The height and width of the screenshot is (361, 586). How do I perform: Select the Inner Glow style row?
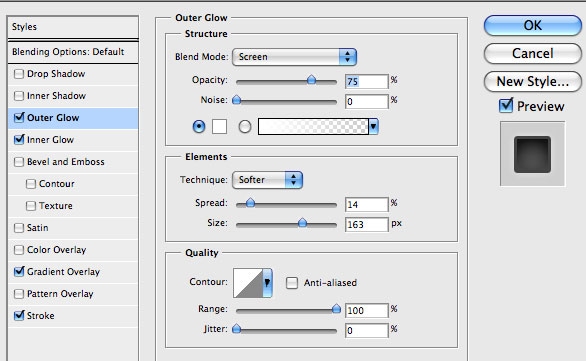click(73, 140)
